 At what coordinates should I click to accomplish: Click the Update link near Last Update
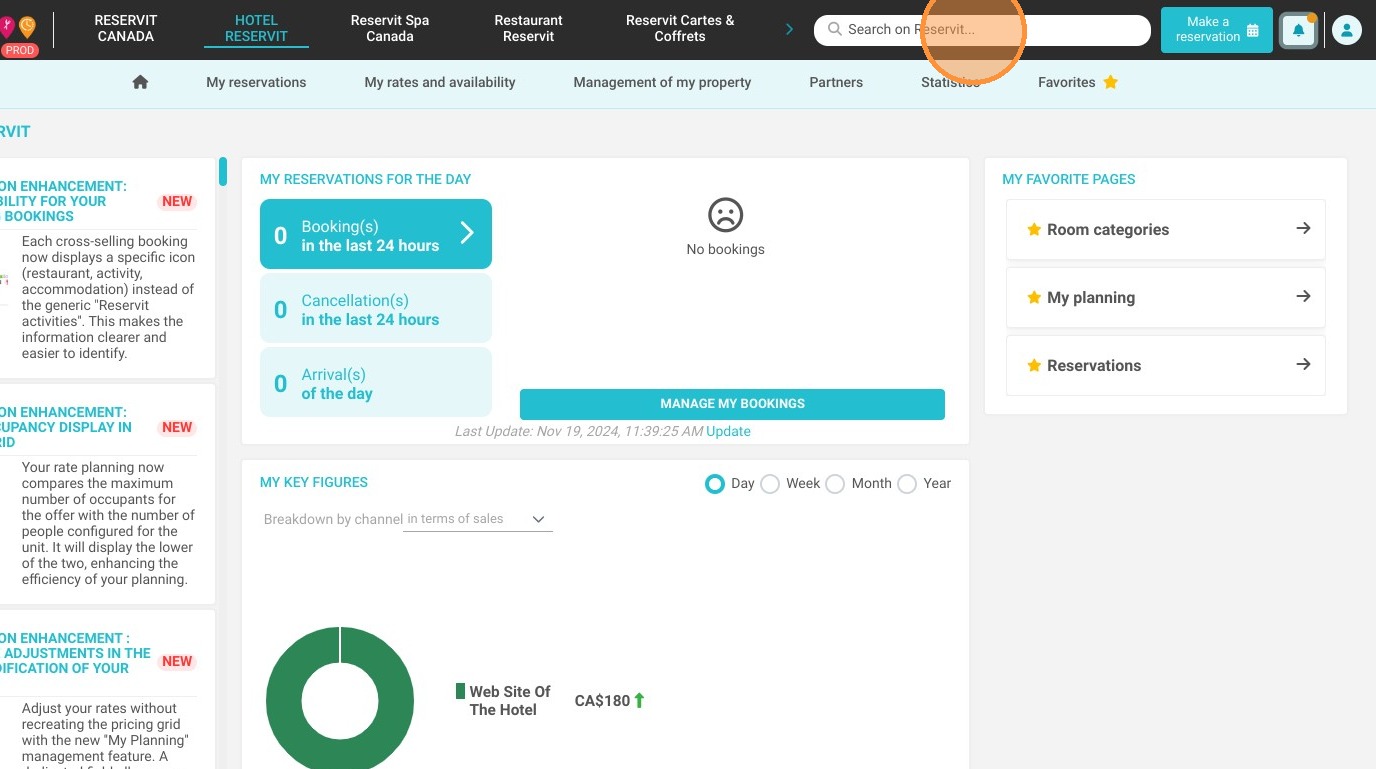728,431
